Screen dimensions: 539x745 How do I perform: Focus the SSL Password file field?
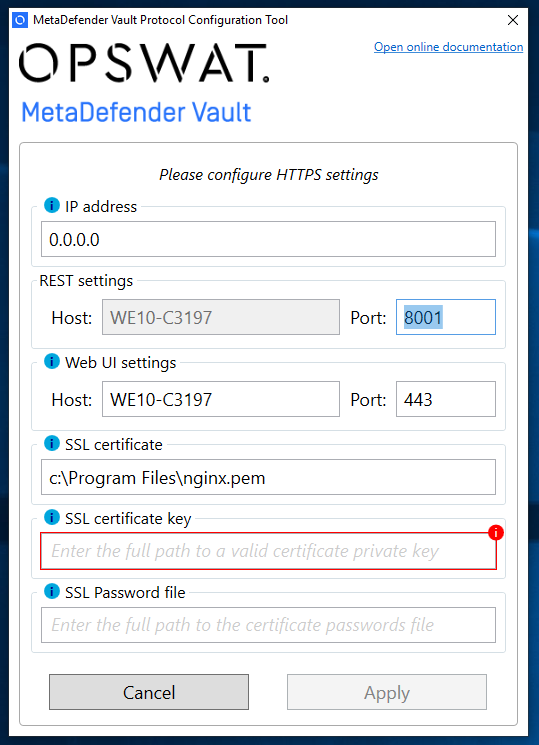269,625
